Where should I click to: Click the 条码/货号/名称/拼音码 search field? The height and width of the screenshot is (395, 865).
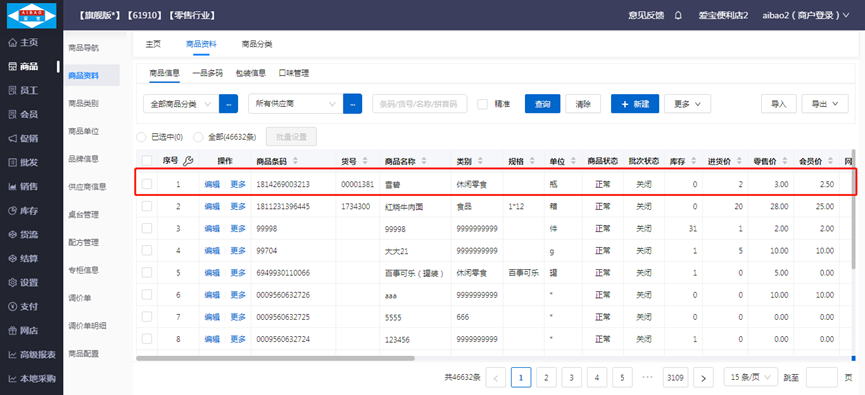point(420,104)
